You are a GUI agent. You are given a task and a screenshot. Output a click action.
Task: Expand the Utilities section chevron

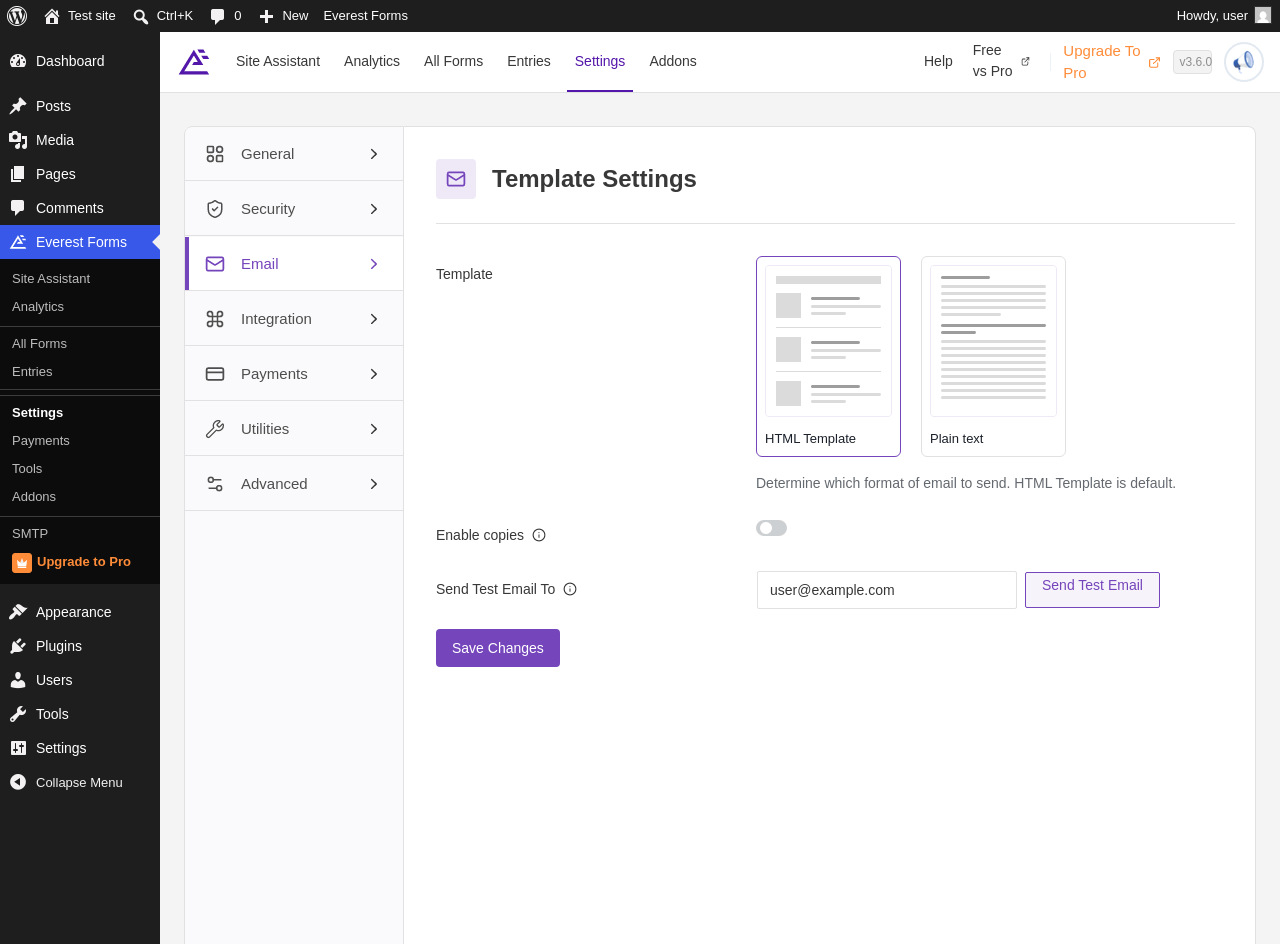(x=374, y=429)
